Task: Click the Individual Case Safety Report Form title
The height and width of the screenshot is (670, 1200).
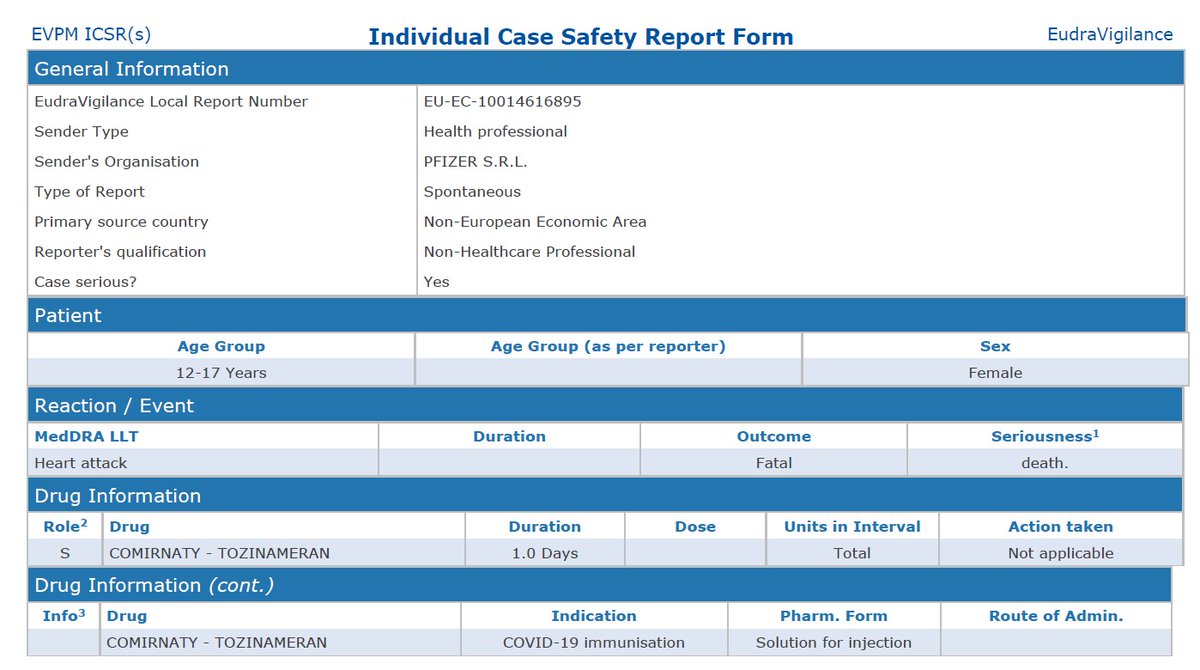Action: pyautogui.click(x=581, y=37)
